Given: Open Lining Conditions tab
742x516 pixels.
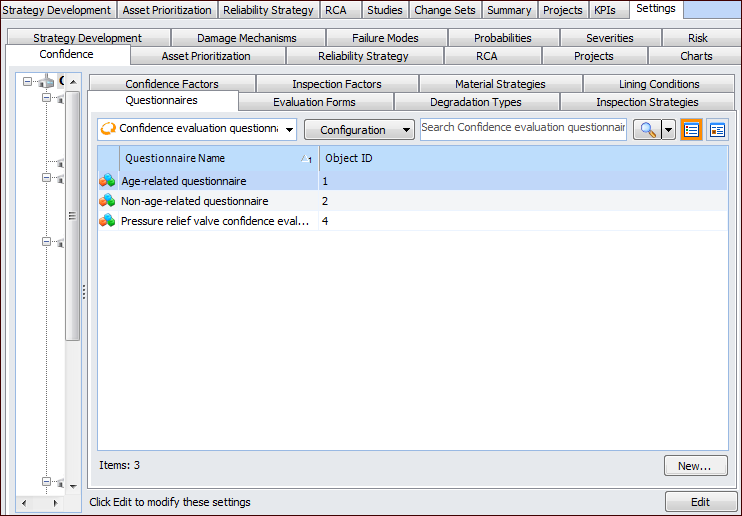Looking at the screenshot, I should pyautogui.click(x=659, y=84).
